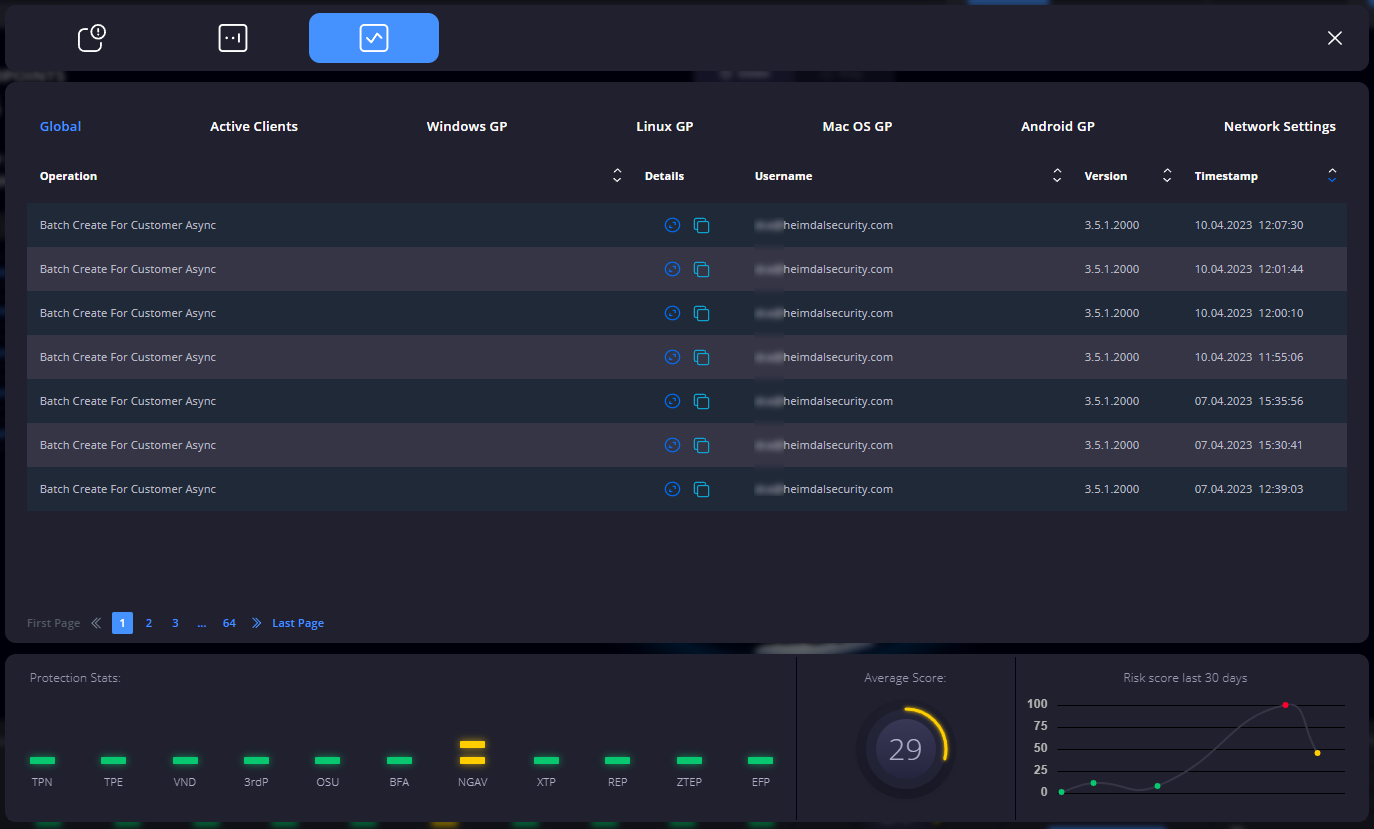The height and width of the screenshot is (829, 1374).
Task: Click the timestamp 07.04.2023 15:35:56
Action: tap(1249, 401)
